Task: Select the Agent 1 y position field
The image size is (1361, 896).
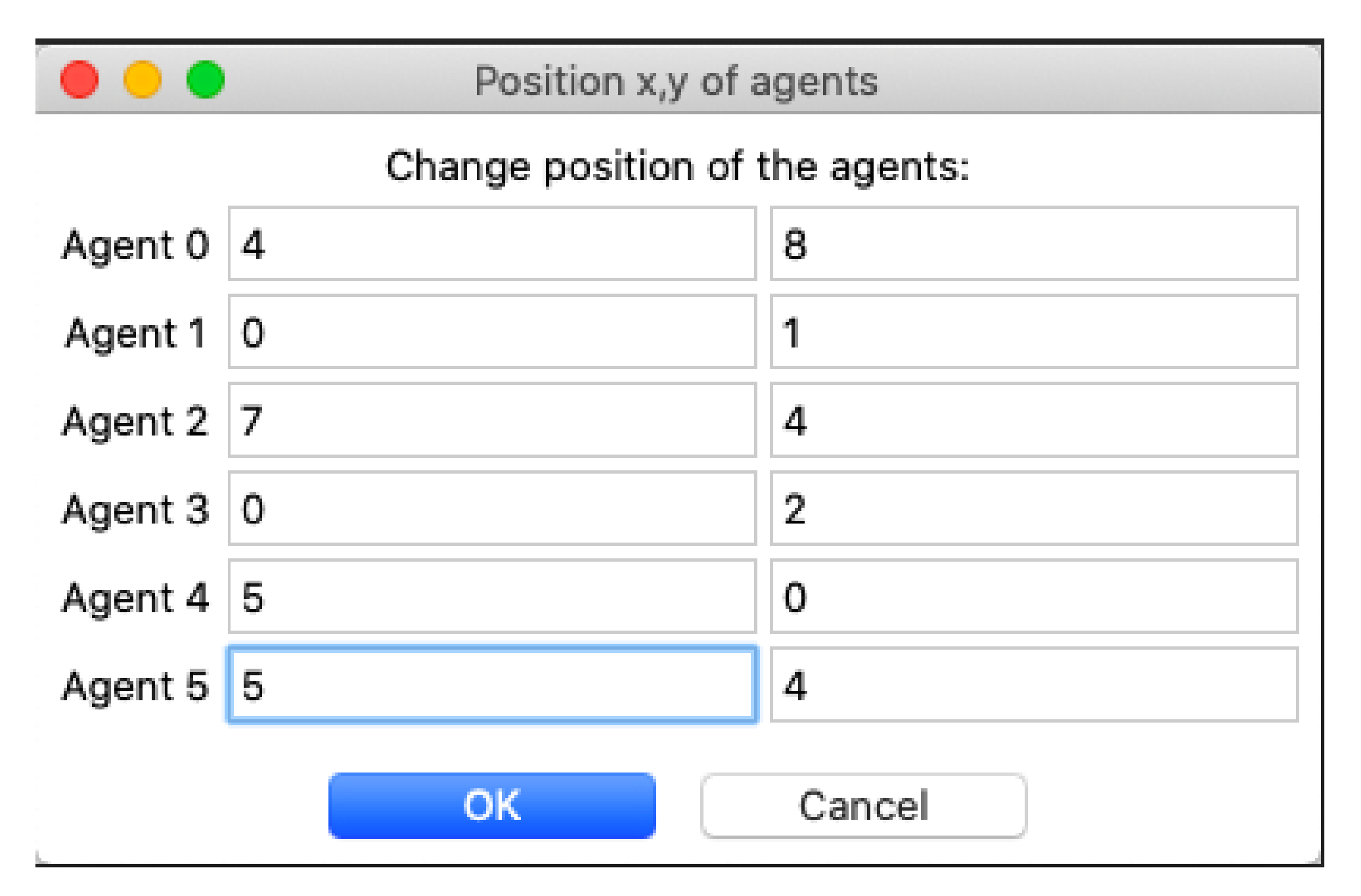Action: [1034, 332]
